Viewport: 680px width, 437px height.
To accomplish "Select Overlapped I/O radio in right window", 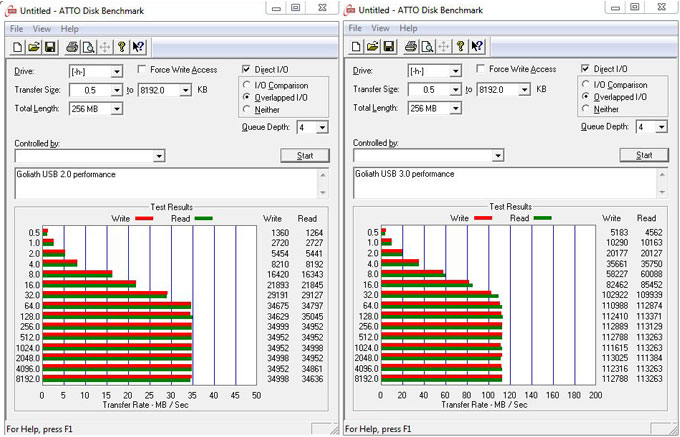I will pyautogui.click(x=585, y=97).
